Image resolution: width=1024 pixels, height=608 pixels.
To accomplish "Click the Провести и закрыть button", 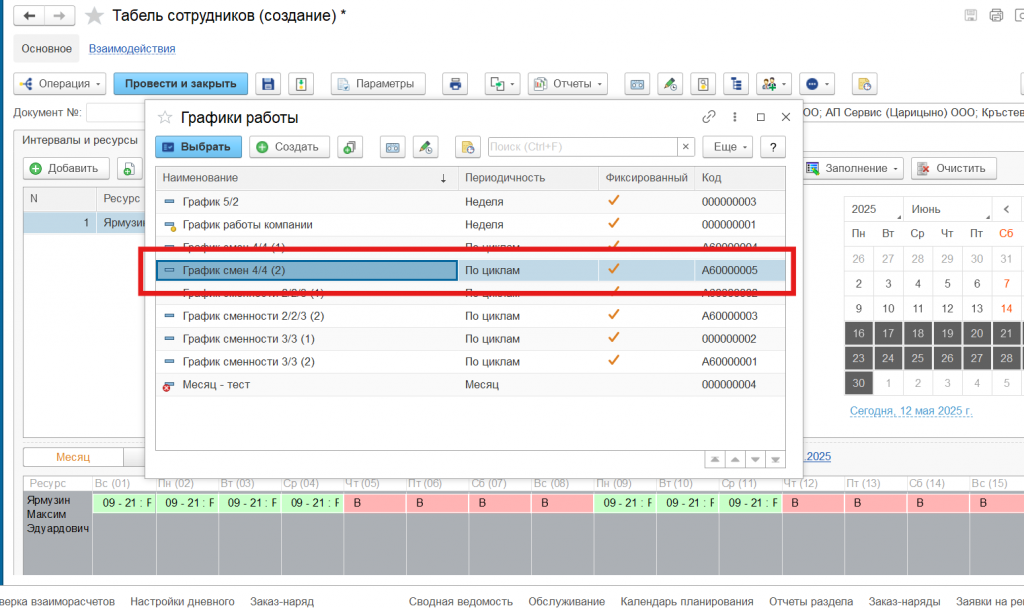I will click(181, 84).
